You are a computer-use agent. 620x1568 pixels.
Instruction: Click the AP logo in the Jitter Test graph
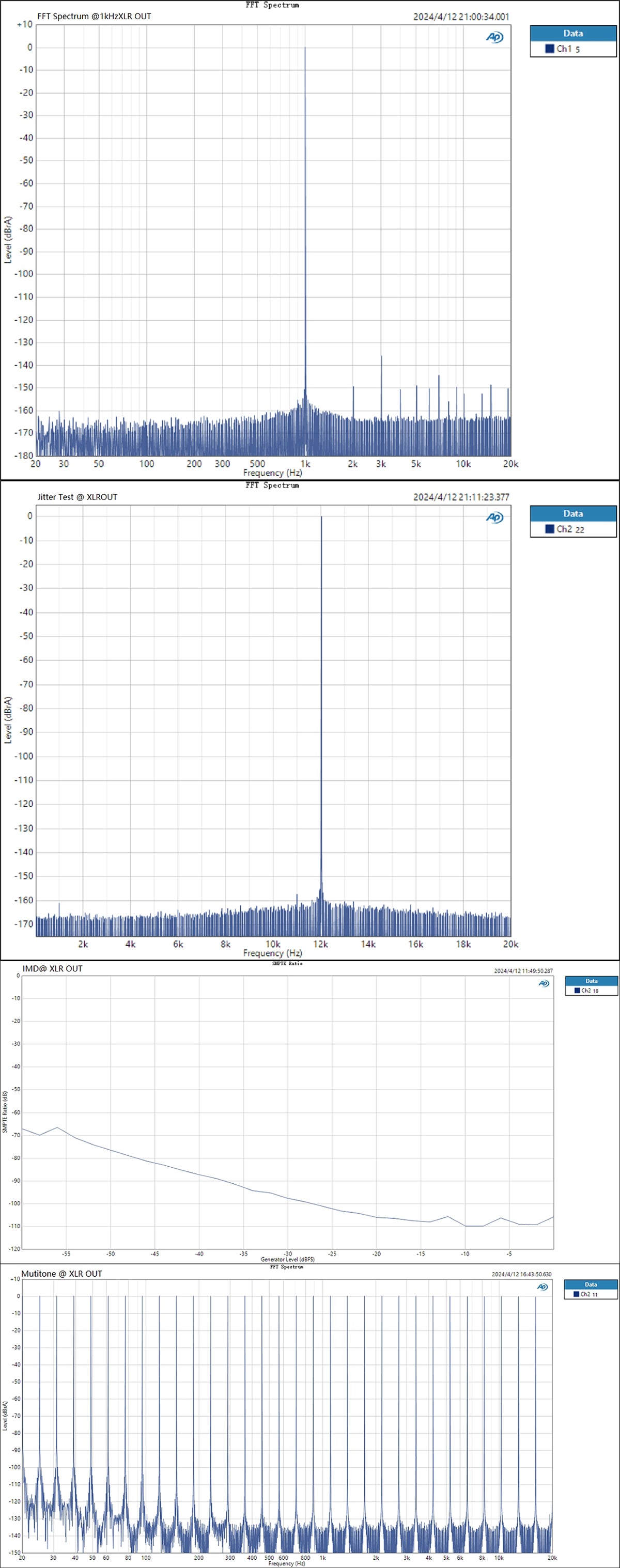click(494, 518)
